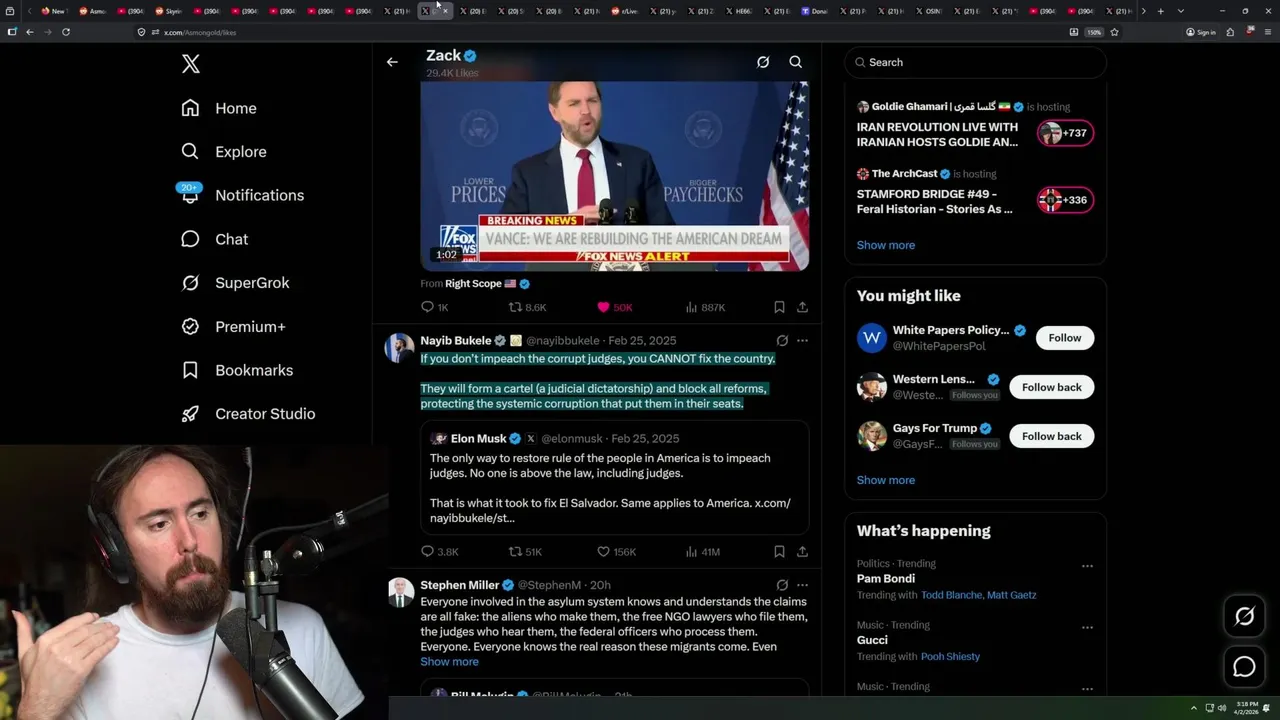The width and height of the screenshot is (1280, 720).
Task: Repost the Vance video post (8.6K)
Action: (x=528, y=307)
